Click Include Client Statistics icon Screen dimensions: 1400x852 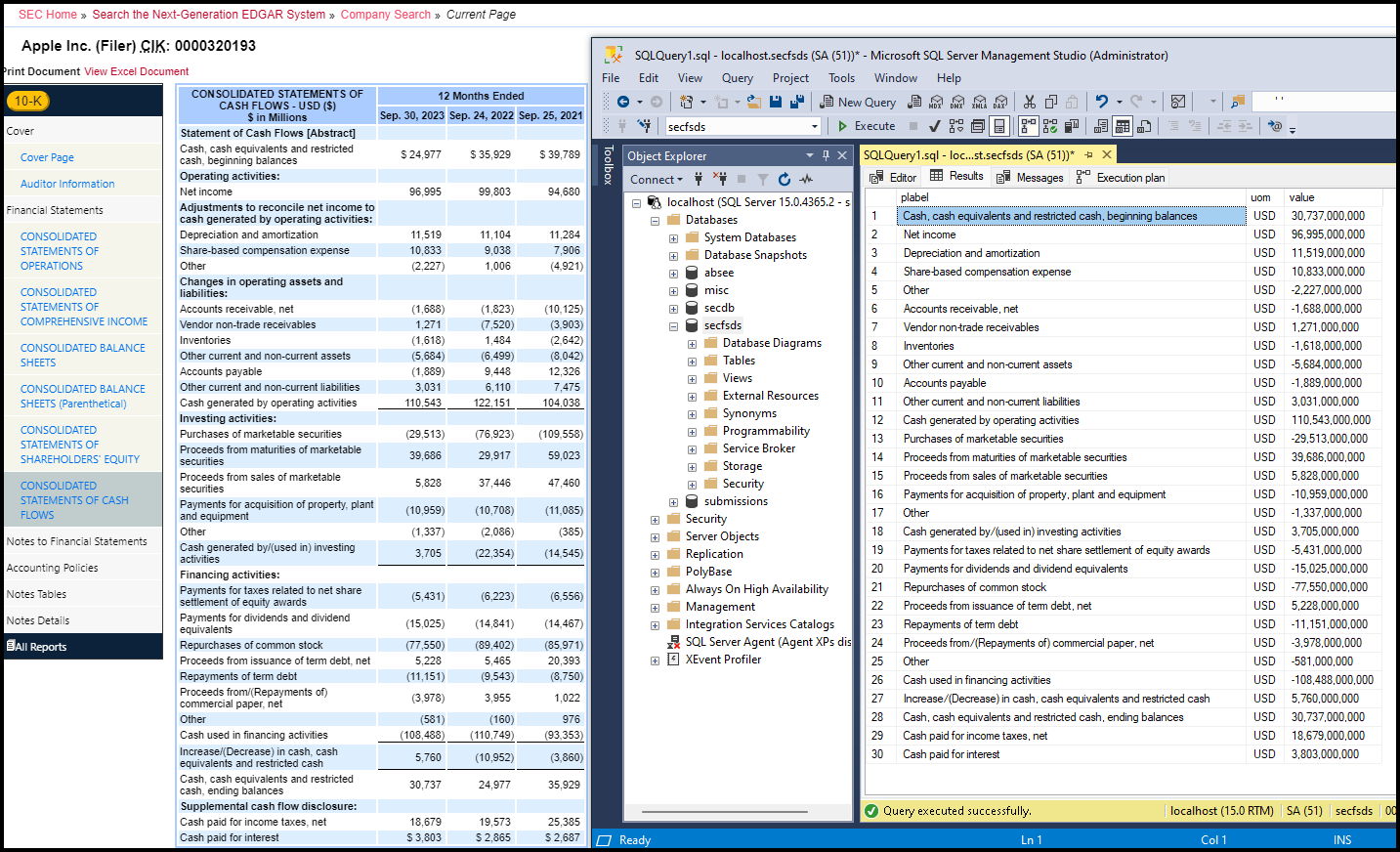tap(1072, 126)
